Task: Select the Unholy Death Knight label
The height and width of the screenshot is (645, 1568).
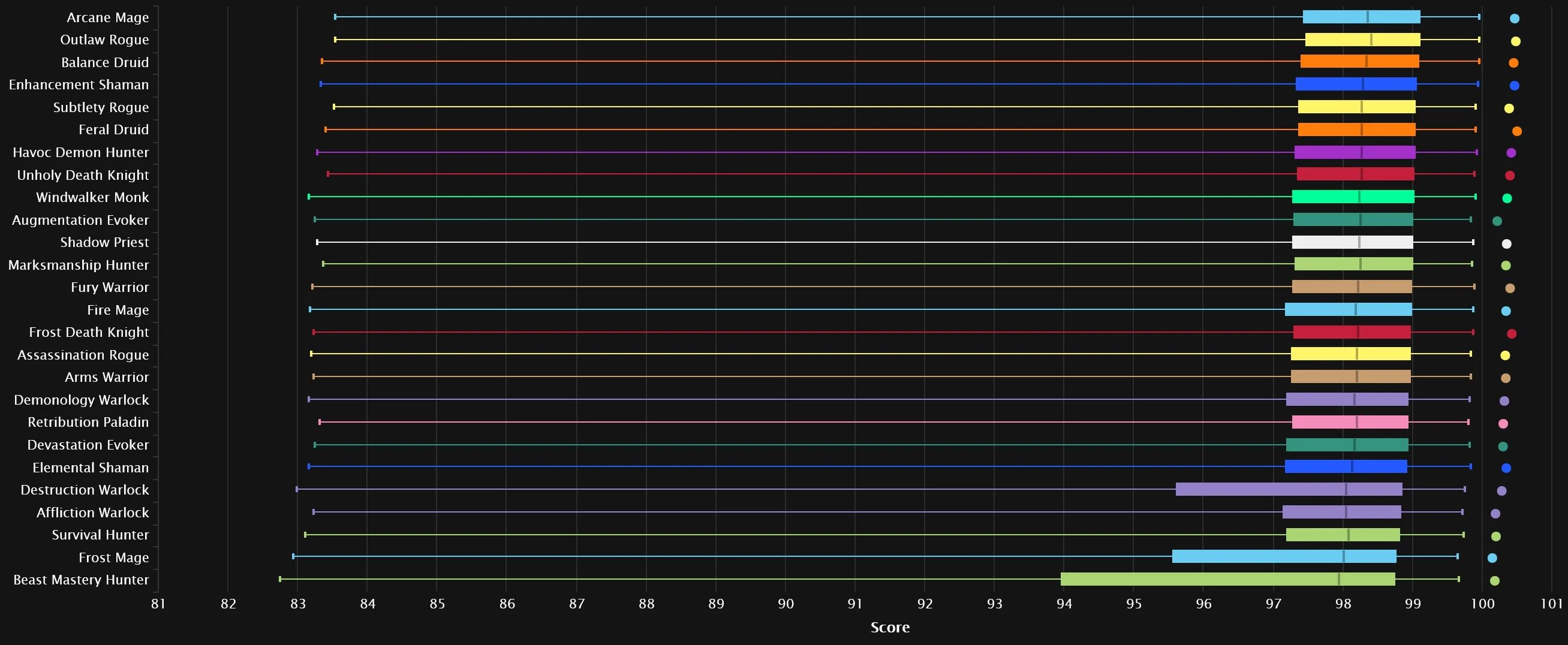Action: (83, 175)
